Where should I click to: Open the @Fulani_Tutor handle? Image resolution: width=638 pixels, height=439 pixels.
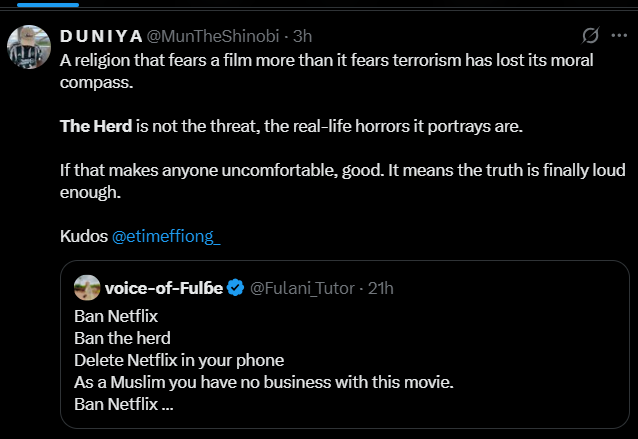301,288
